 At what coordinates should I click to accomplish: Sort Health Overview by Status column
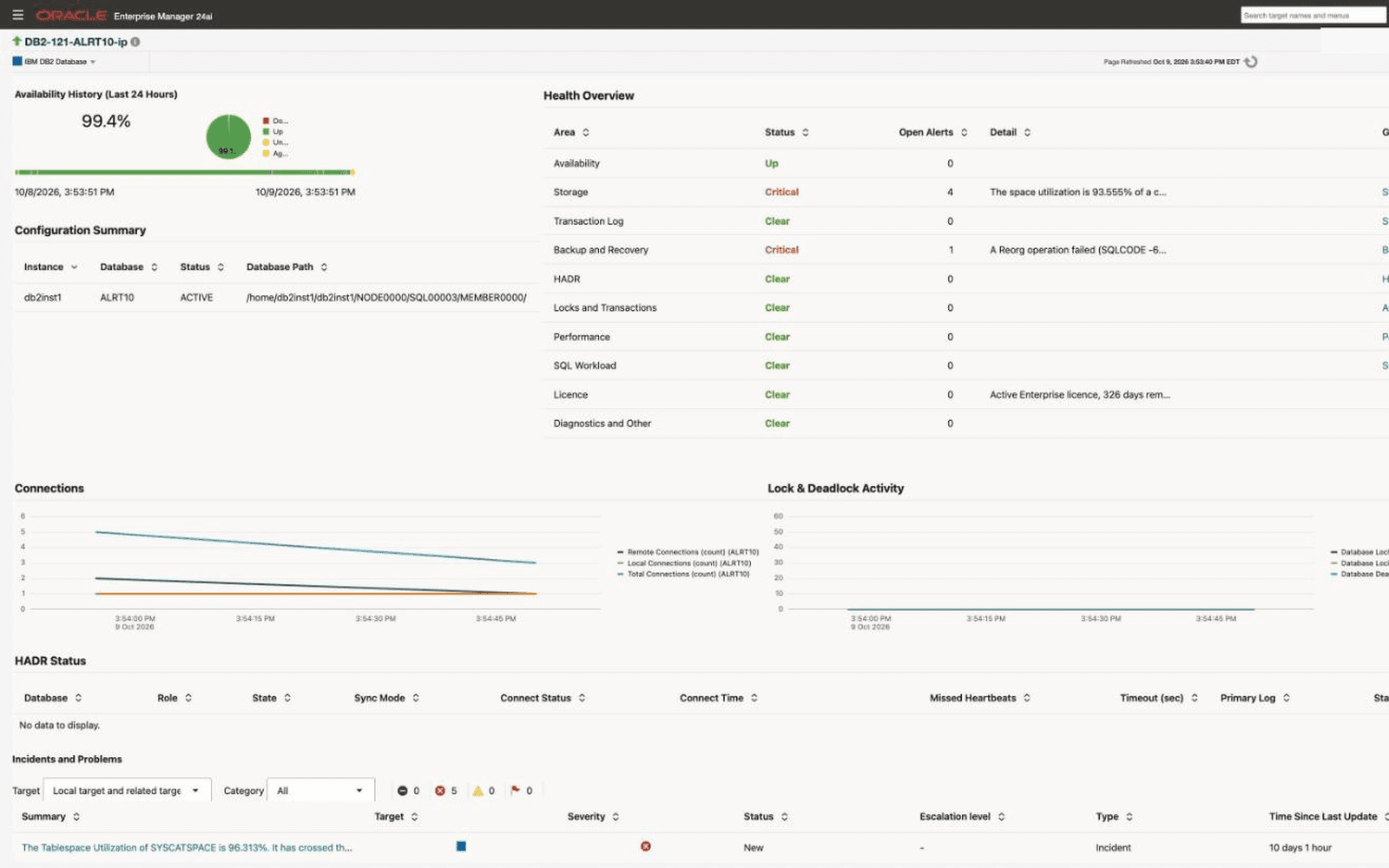pos(806,133)
